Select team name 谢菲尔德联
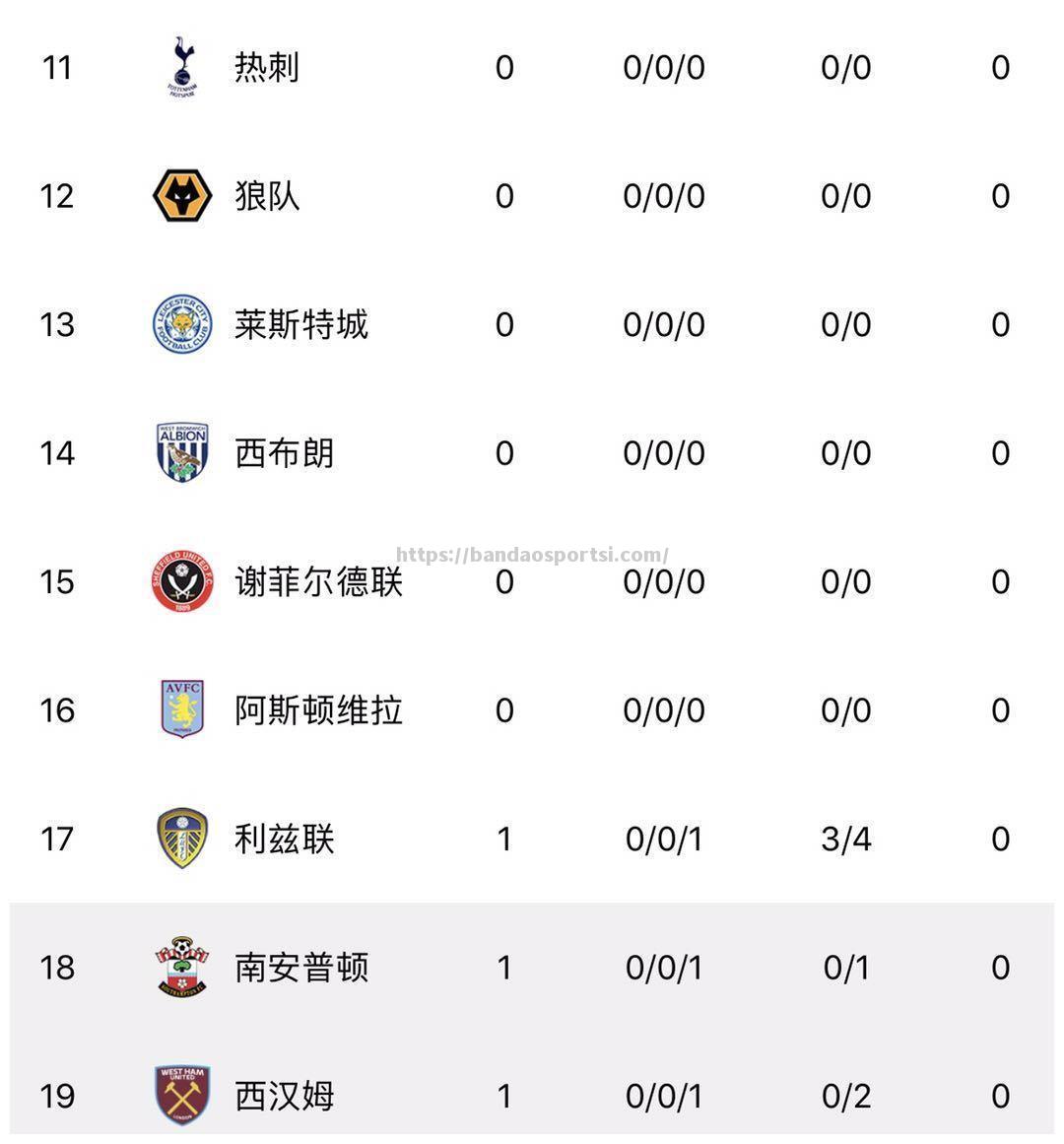Image resolution: width=1064 pixels, height=1144 pixels. (x=318, y=581)
